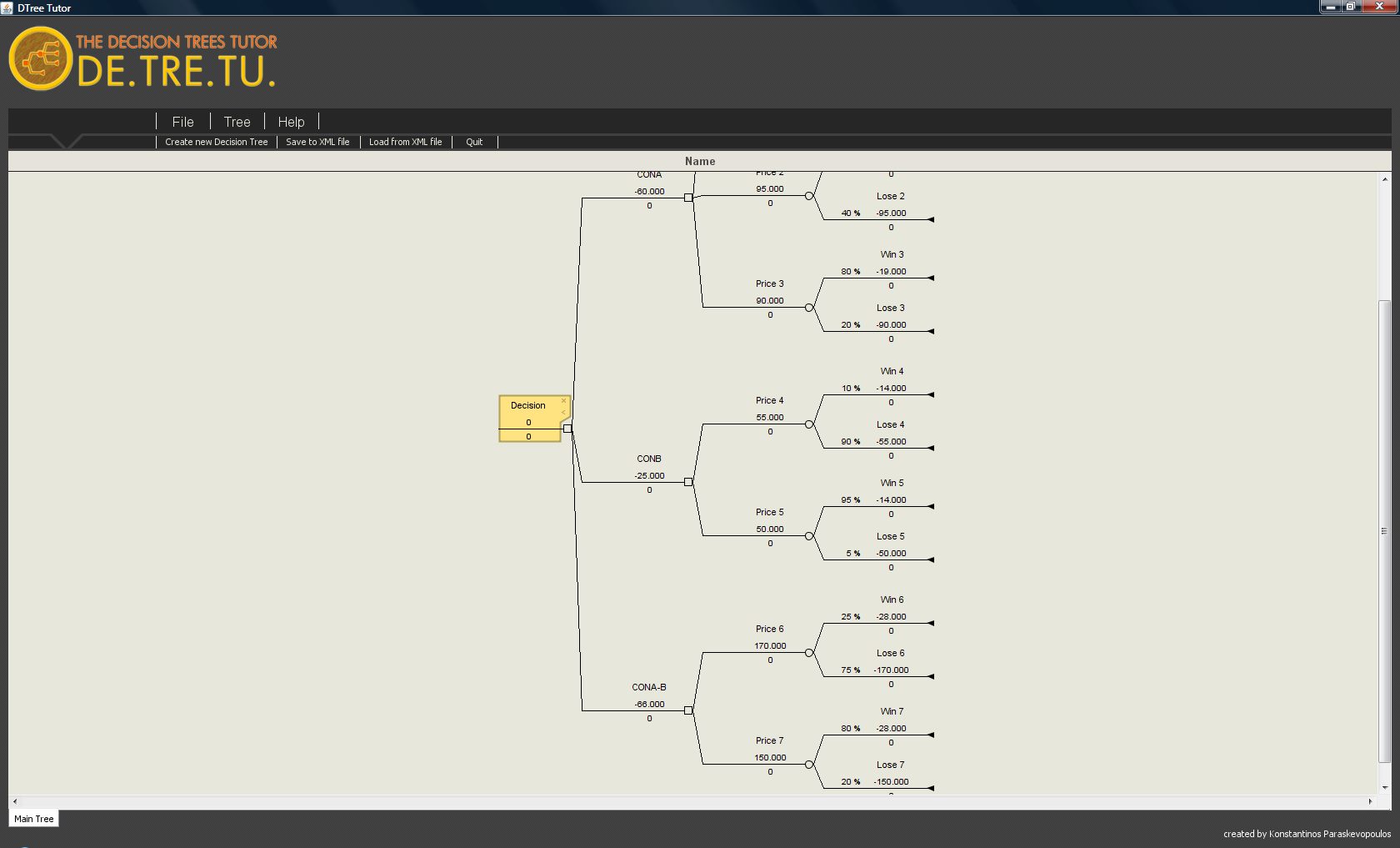Click the root decision square connector

(x=567, y=429)
